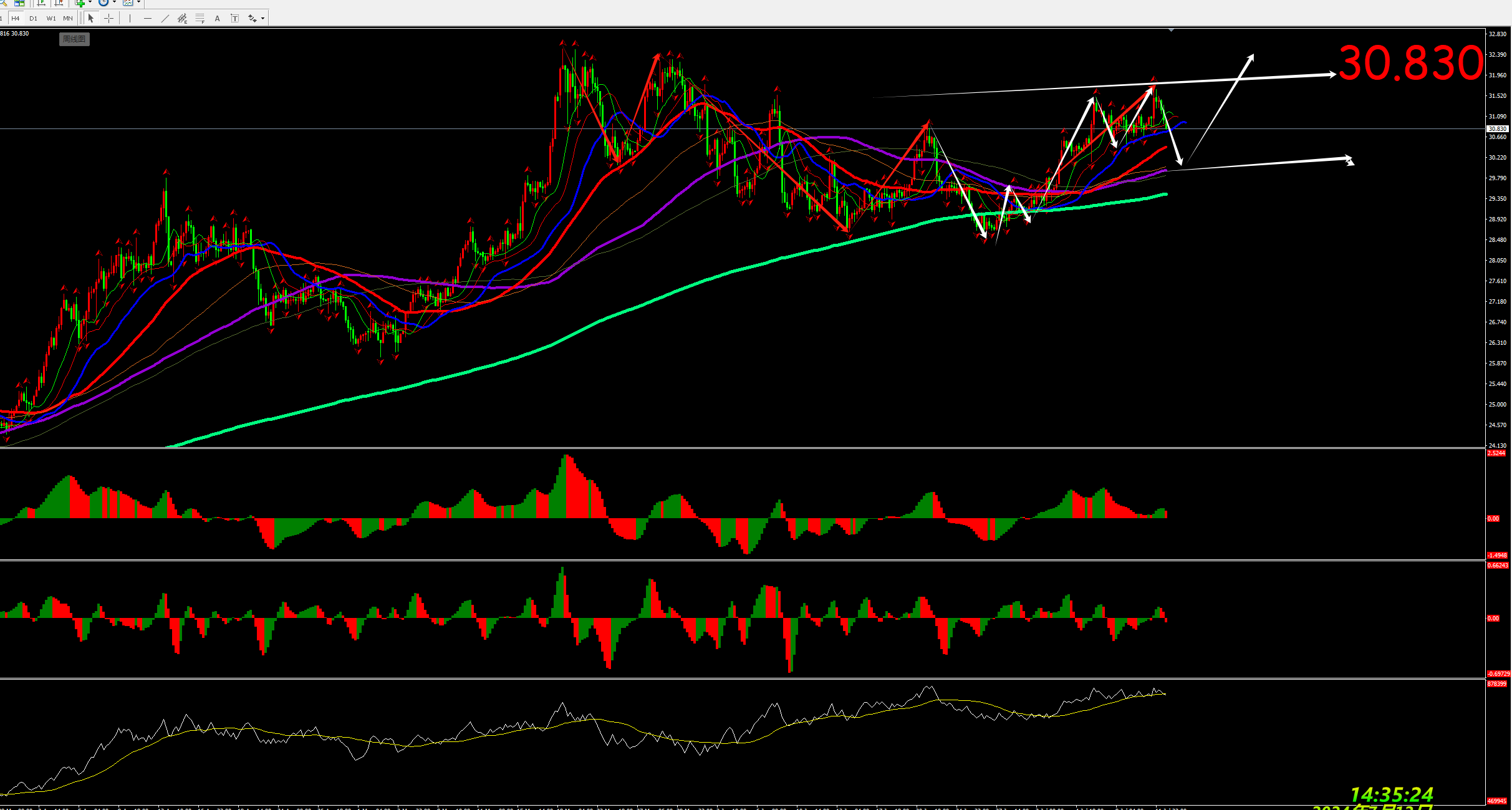1512x810 pixels.
Task: Click the 30.830 price marker on scale
Action: (1497, 128)
